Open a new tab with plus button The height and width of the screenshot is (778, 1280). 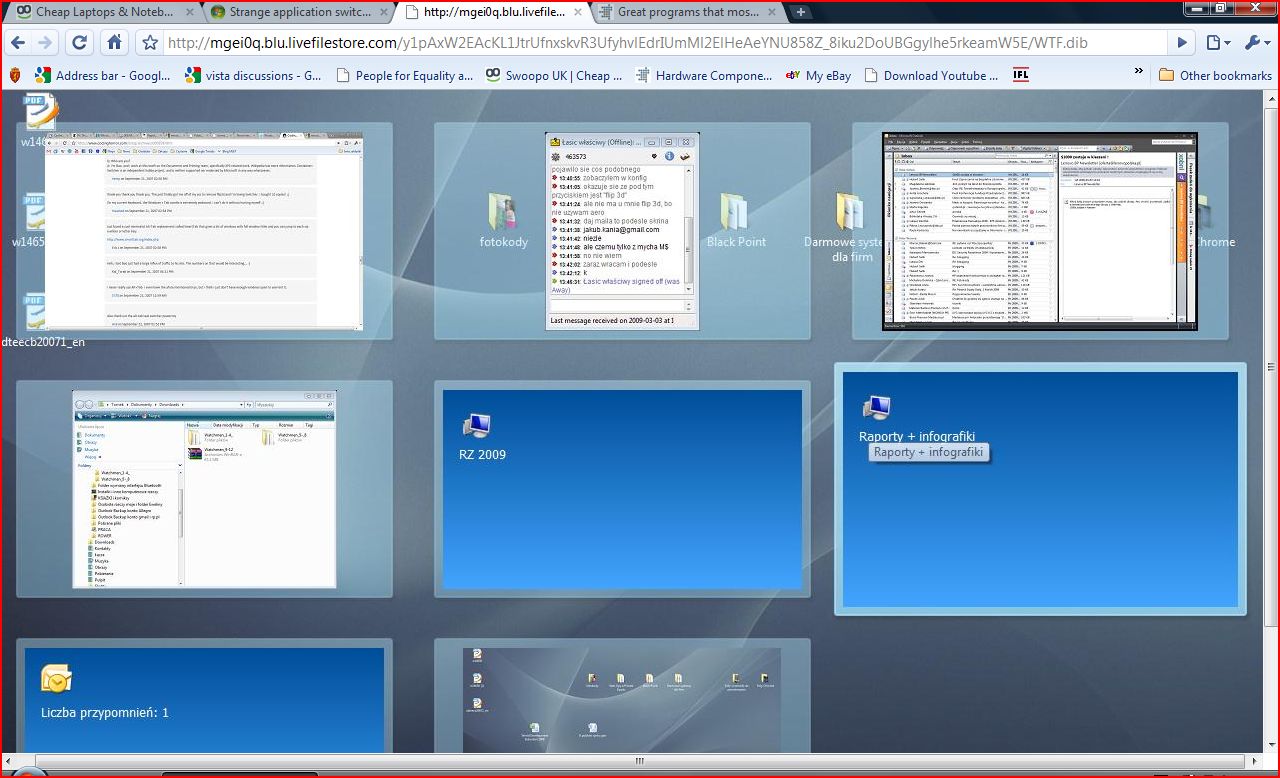[800, 12]
